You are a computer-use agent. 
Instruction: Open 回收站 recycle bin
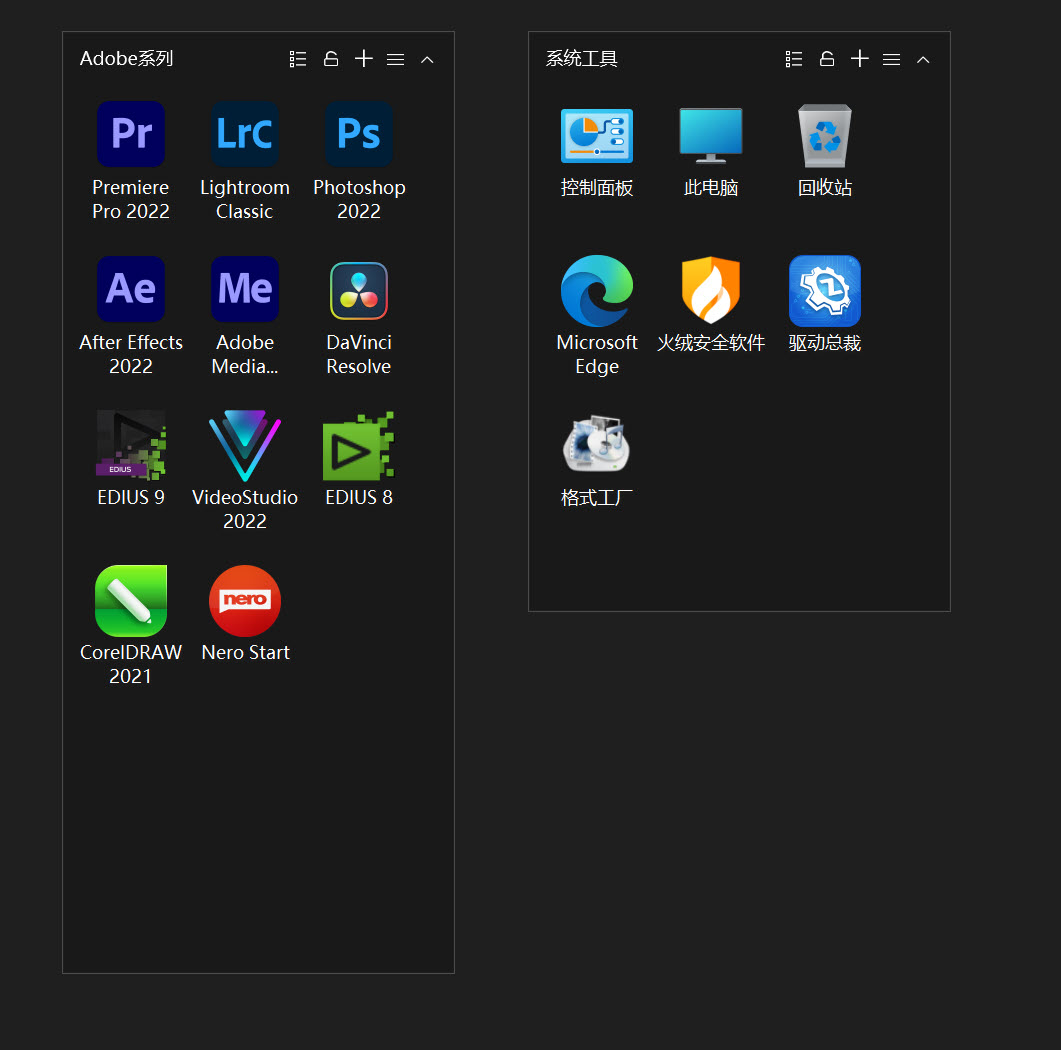click(x=824, y=135)
